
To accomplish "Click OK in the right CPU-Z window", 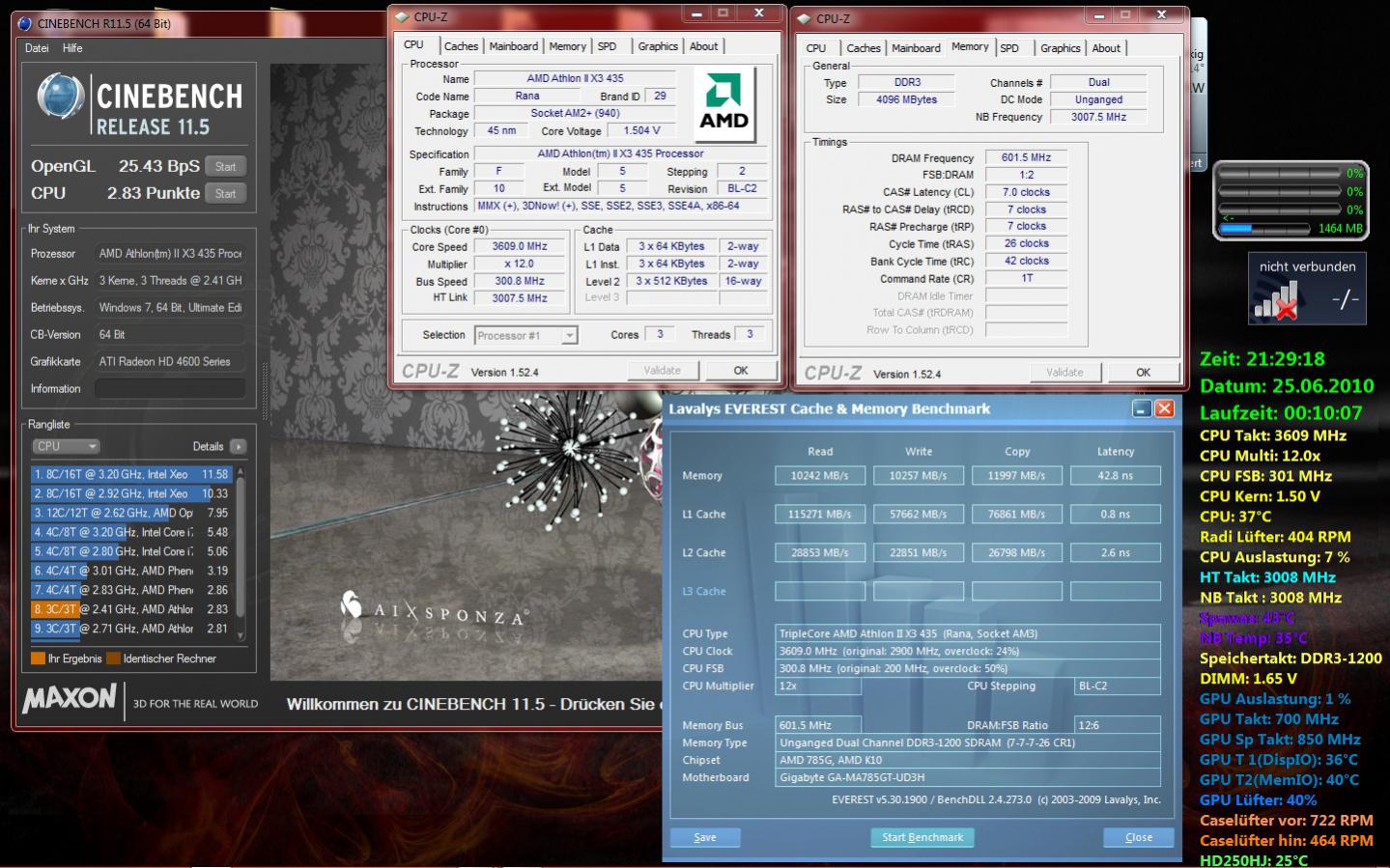I will 1144,372.
